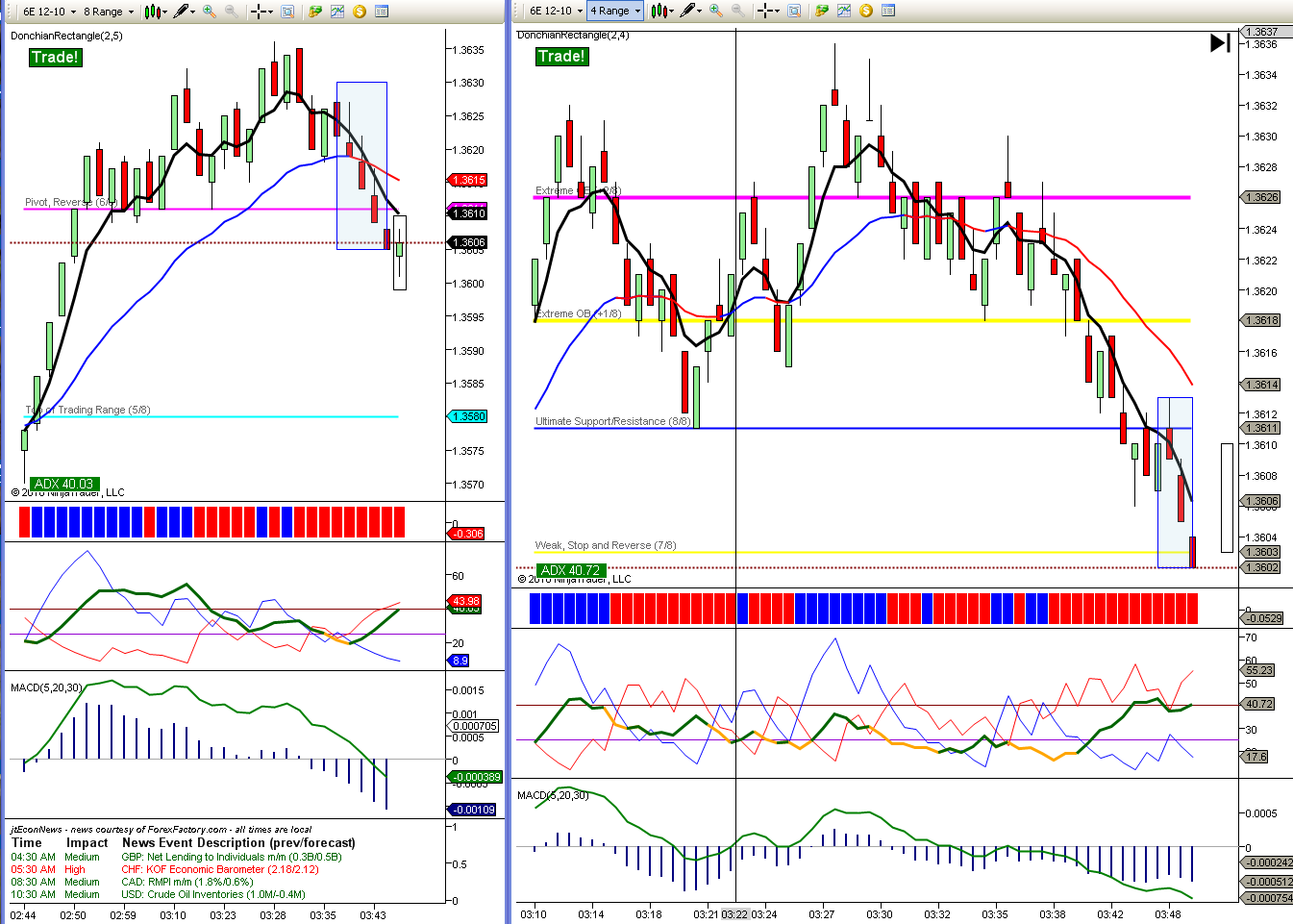Open Chart Trader from left toolbar
This screenshot has width=1293, height=924.
point(315,12)
